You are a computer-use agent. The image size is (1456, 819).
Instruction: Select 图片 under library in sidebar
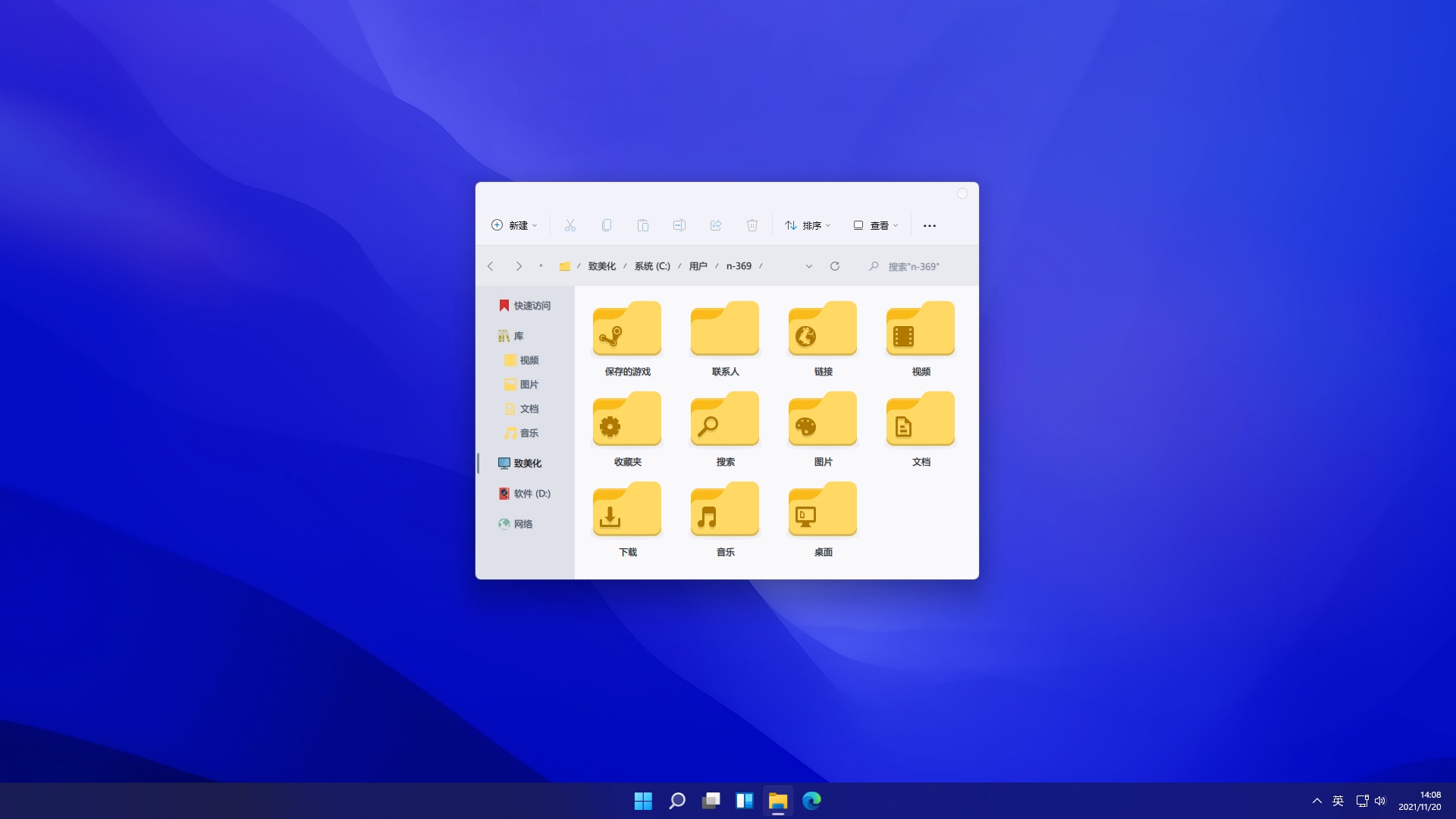click(x=522, y=384)
